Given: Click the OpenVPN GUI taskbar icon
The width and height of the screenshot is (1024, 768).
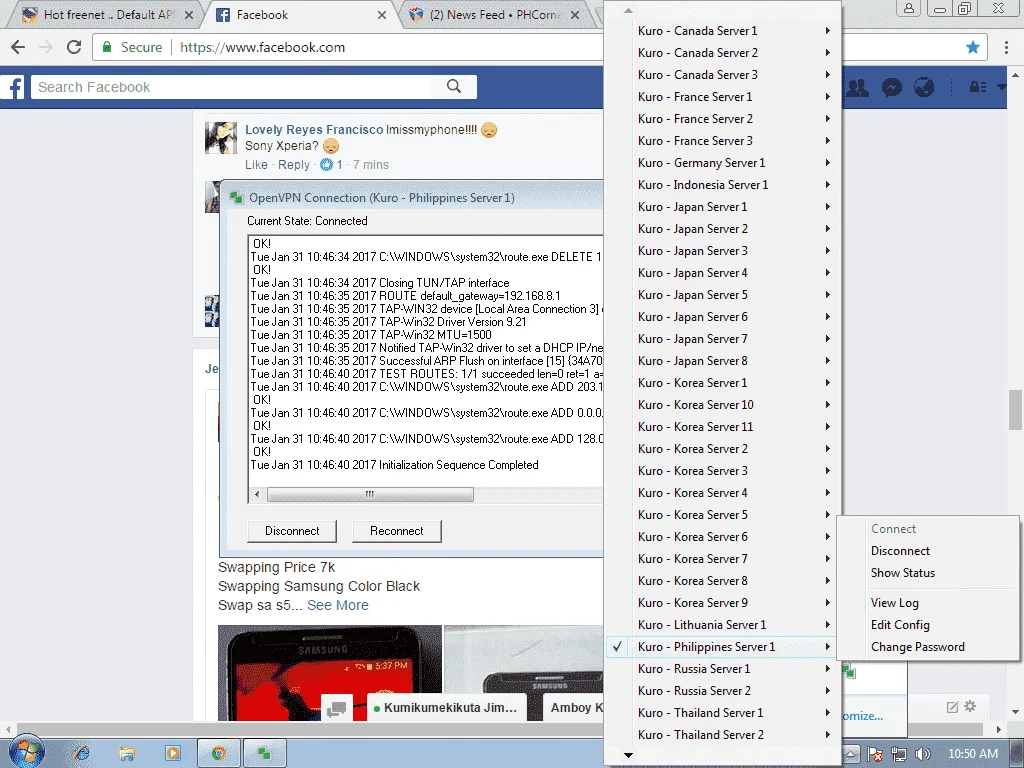Looking at the screenshot, I should click(264, 754).
